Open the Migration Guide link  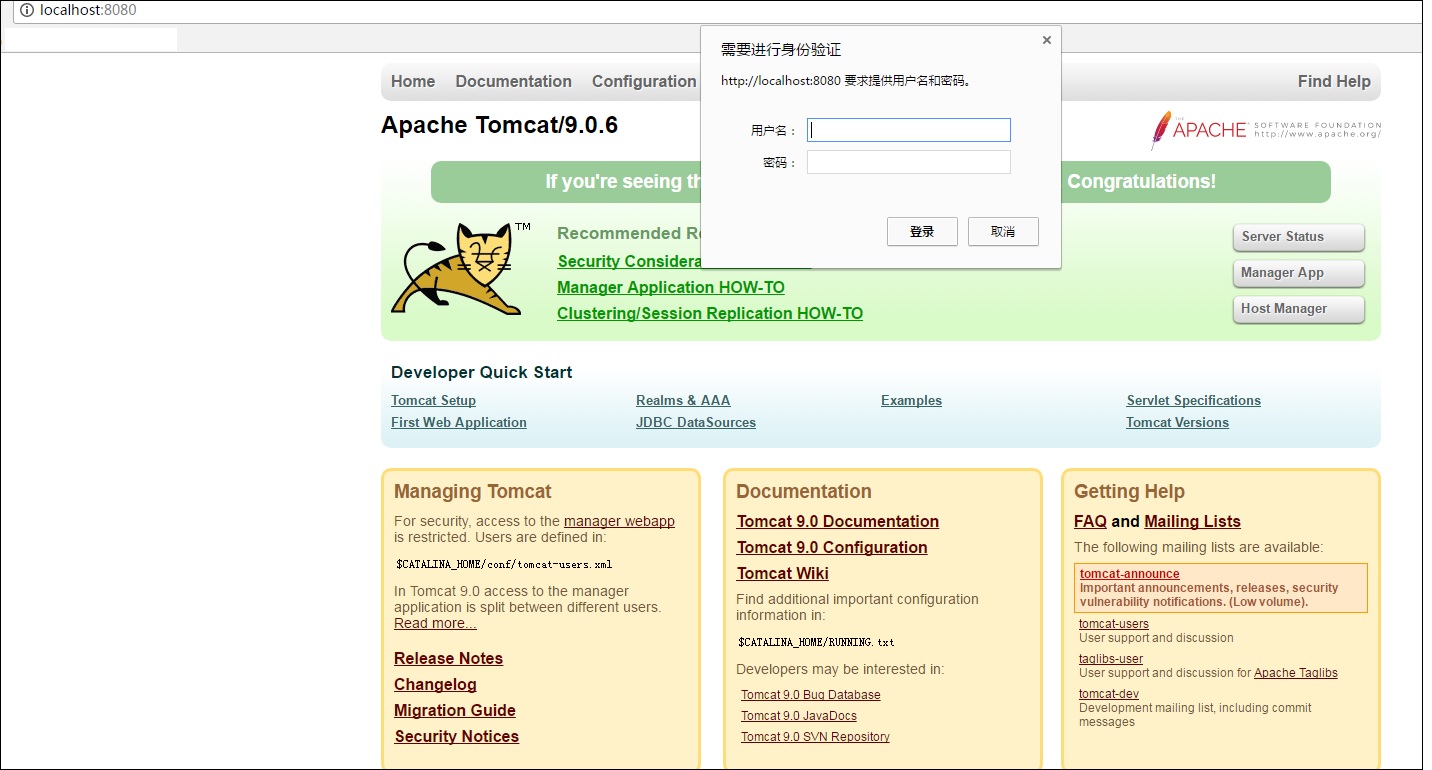(455, 711)
